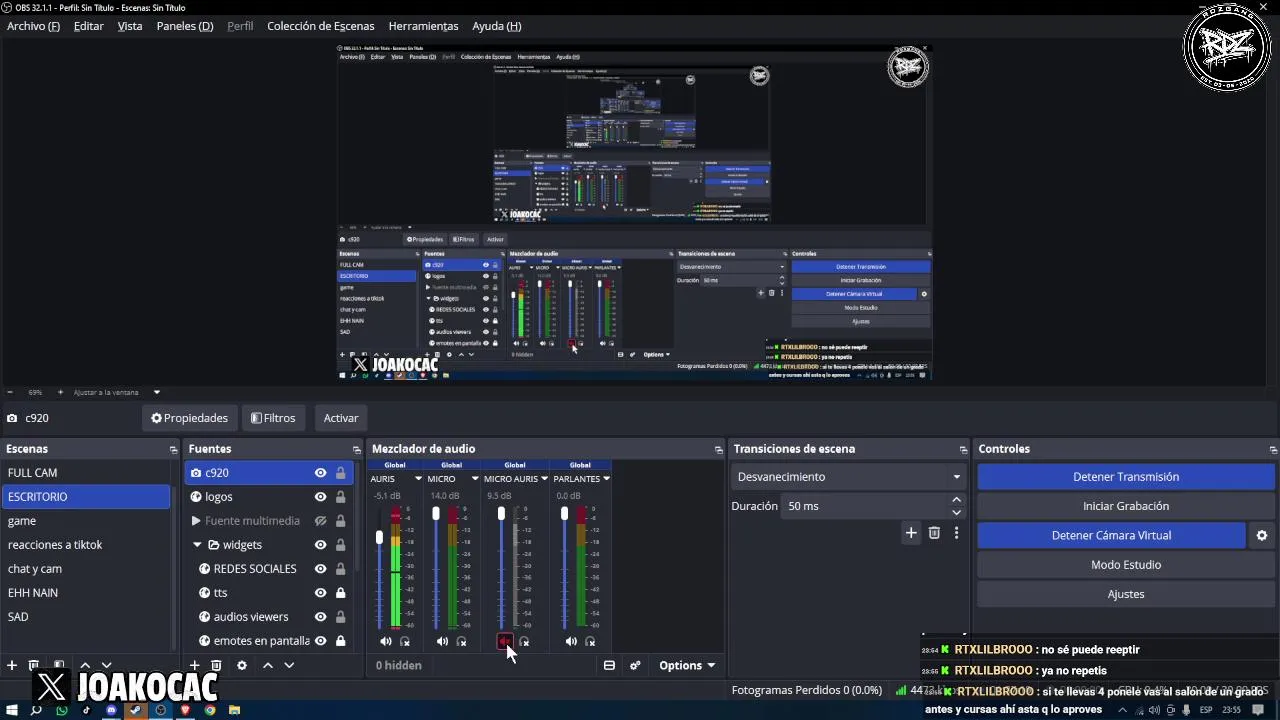The height and width of the screenshot is (720, 1280).
Task: Hide the logos source
Action: click(320, 497)
